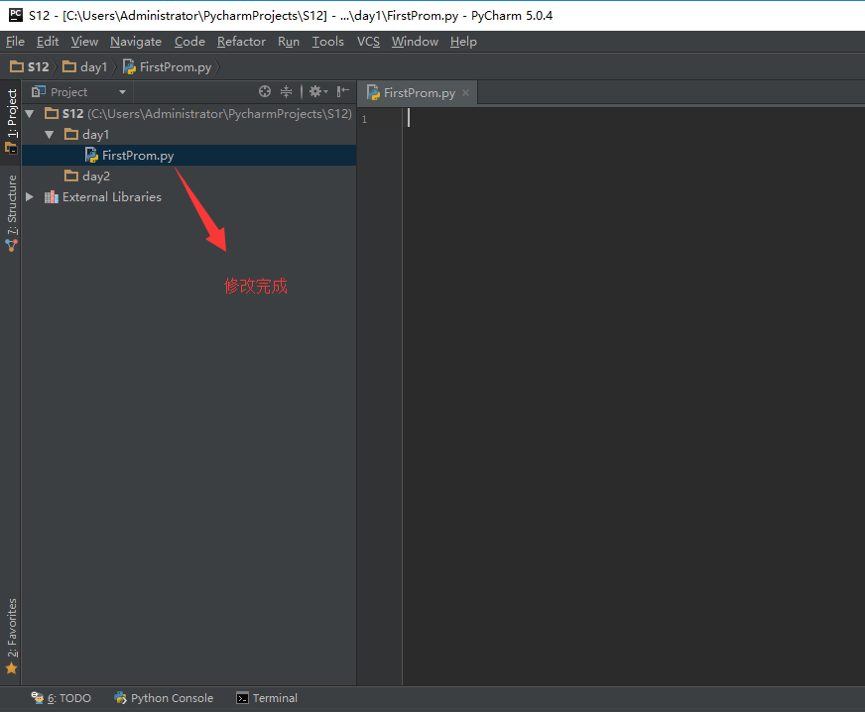Open the VCS menu
The height and width of the screenshot is (712, 865).
coord(368,41)
